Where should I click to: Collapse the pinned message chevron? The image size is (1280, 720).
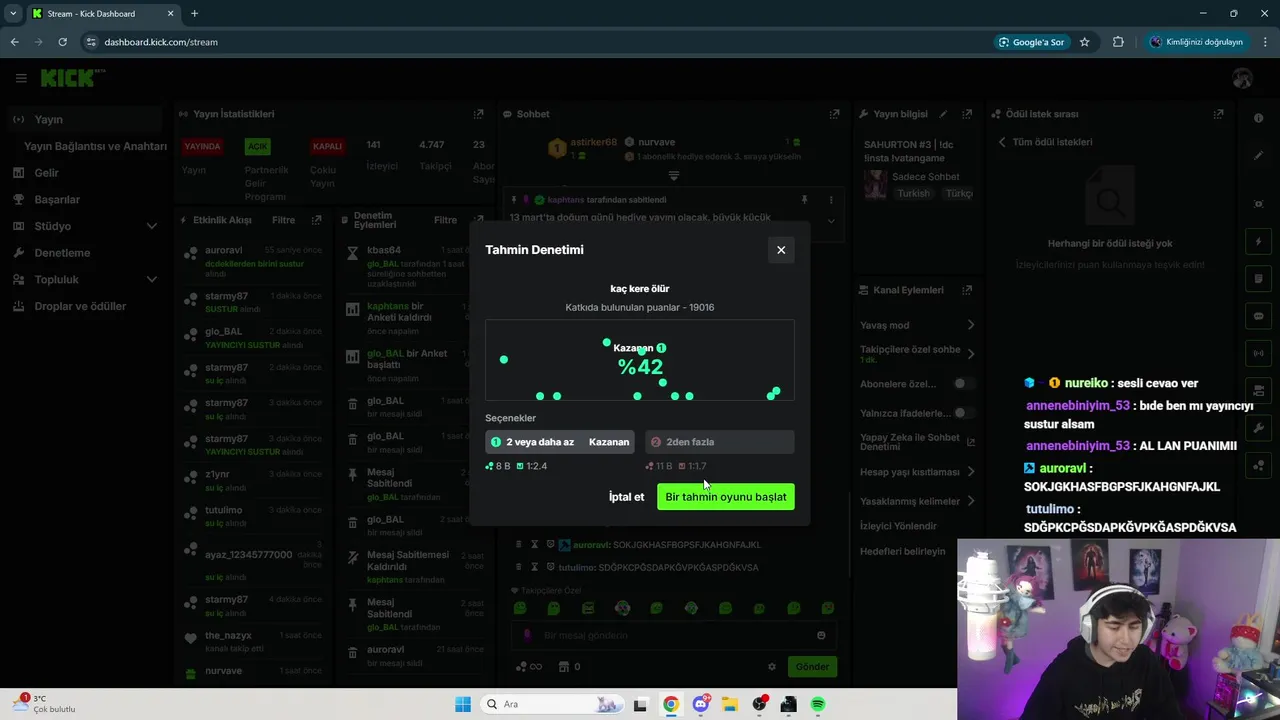tap(830, 220)
